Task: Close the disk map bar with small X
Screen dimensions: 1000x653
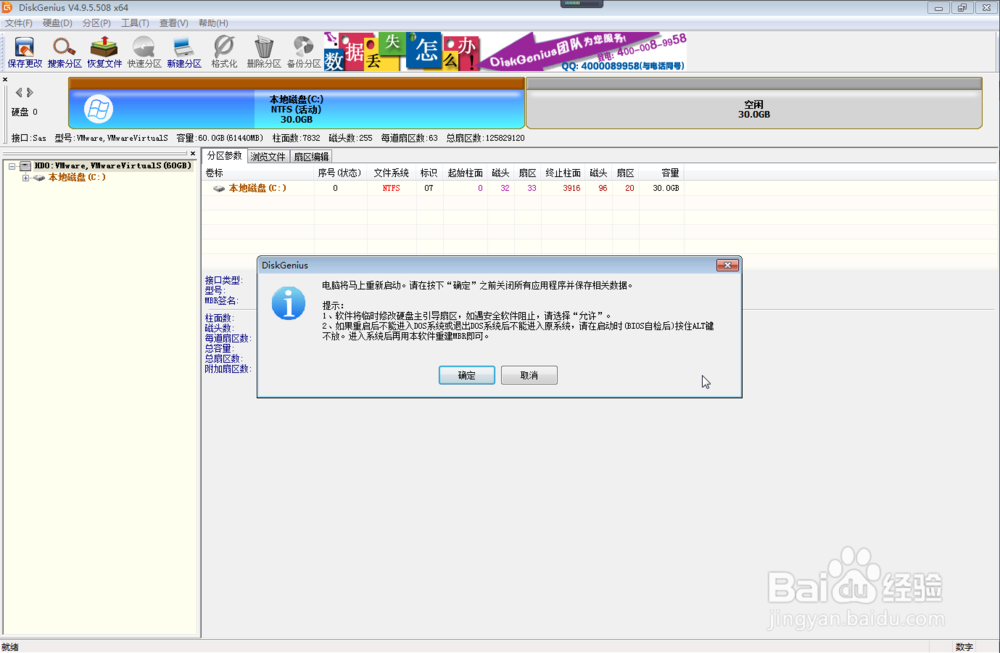Action: tap(5, 80)
